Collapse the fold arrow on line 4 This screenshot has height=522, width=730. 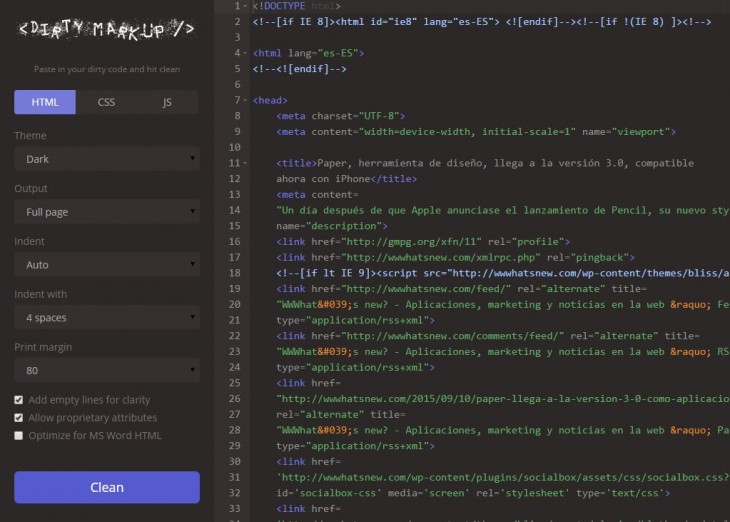click(x=245, y=53)
